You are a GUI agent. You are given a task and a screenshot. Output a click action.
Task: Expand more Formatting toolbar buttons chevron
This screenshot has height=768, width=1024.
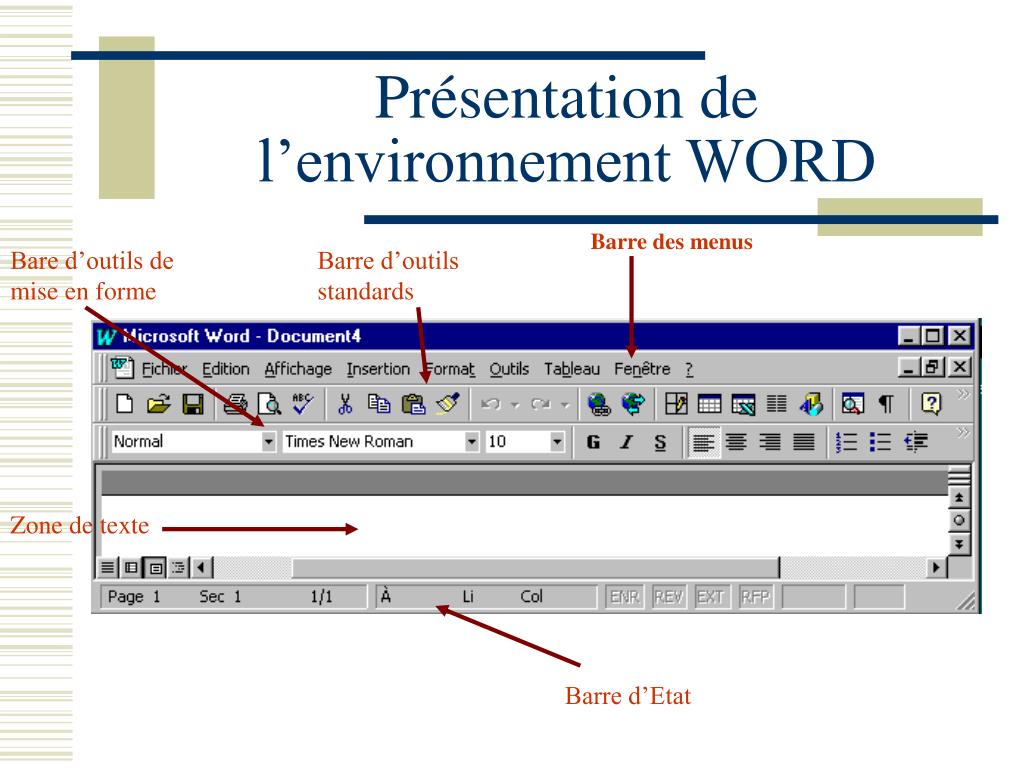tap(963, 432)
